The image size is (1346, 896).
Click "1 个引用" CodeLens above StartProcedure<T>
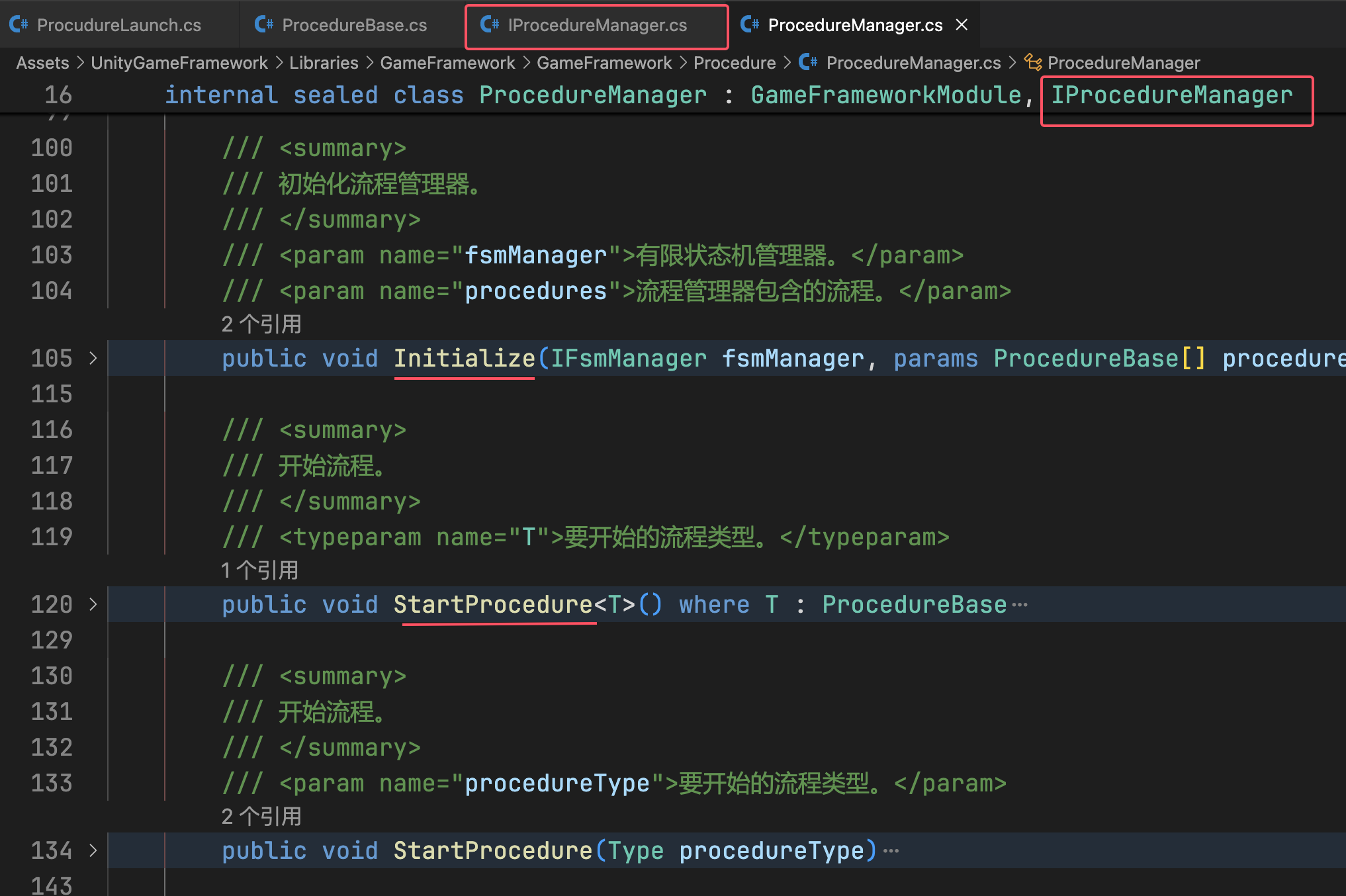(260, 570)
